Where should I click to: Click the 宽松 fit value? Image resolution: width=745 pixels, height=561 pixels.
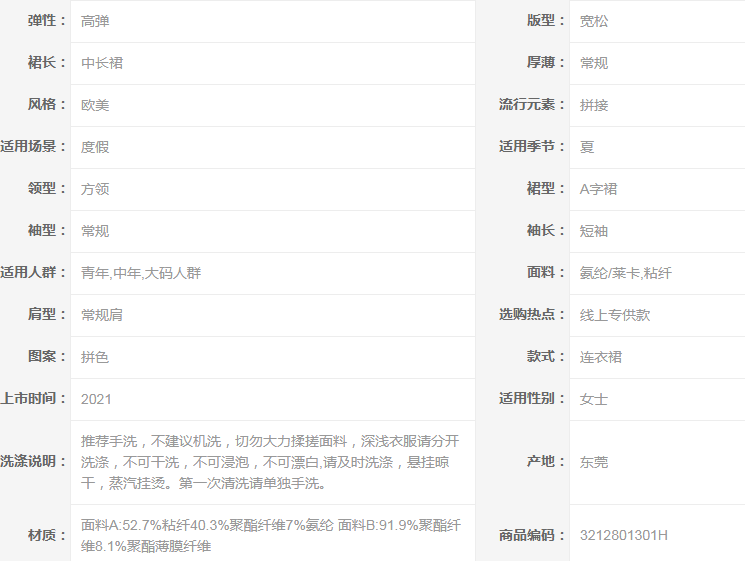[594, 21]
